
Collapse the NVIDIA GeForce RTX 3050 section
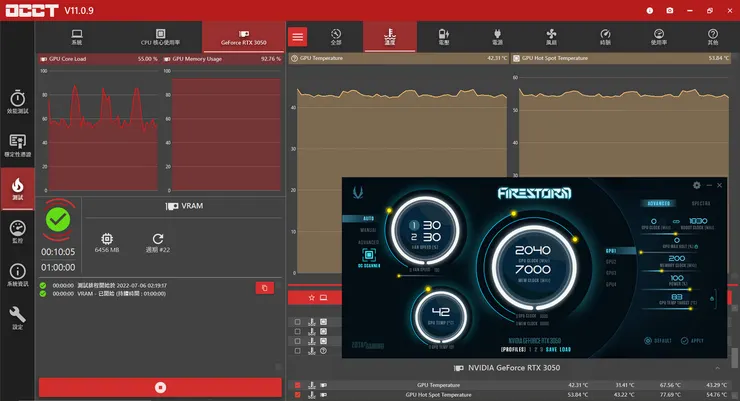718,368
